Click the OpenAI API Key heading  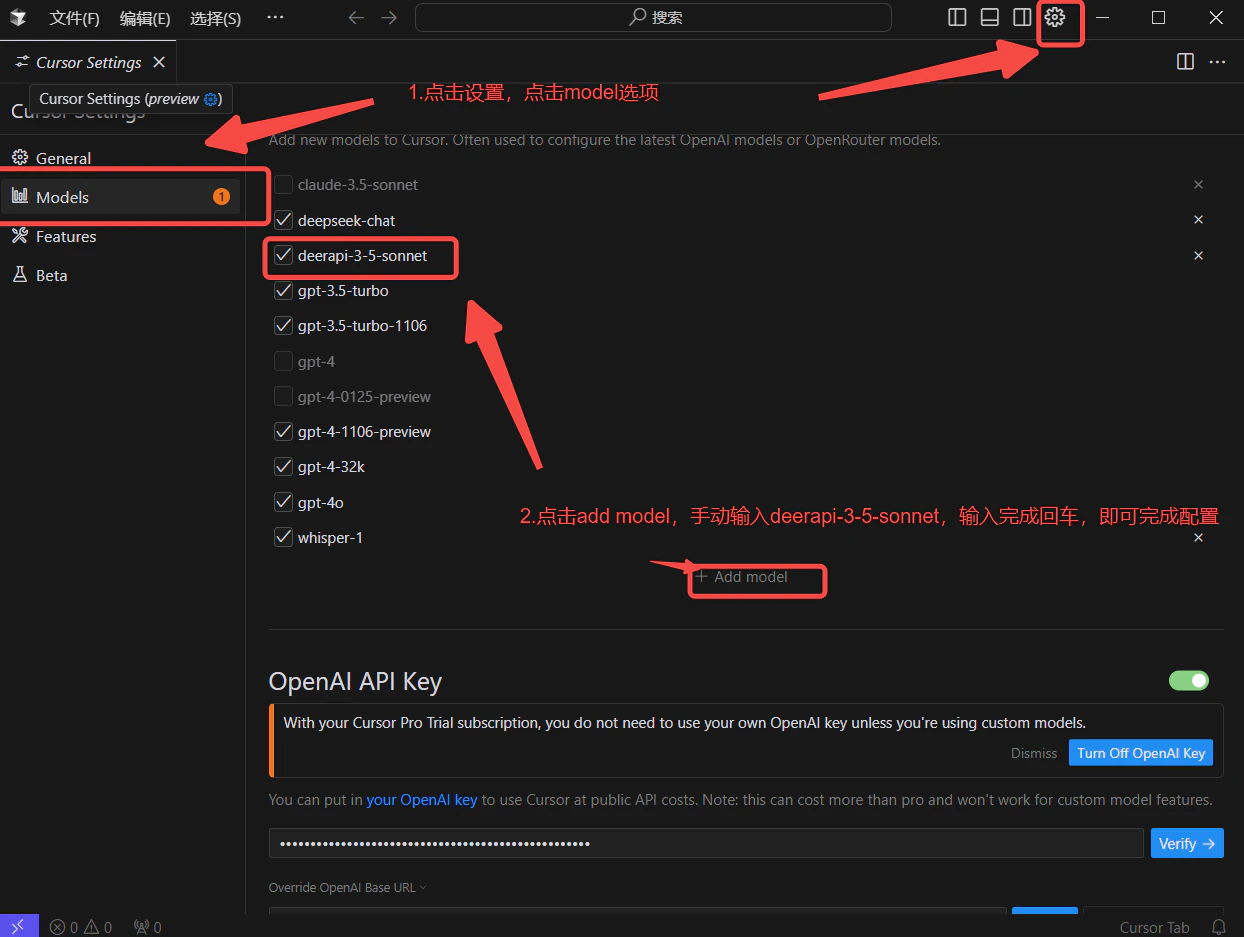pos(355,682)
